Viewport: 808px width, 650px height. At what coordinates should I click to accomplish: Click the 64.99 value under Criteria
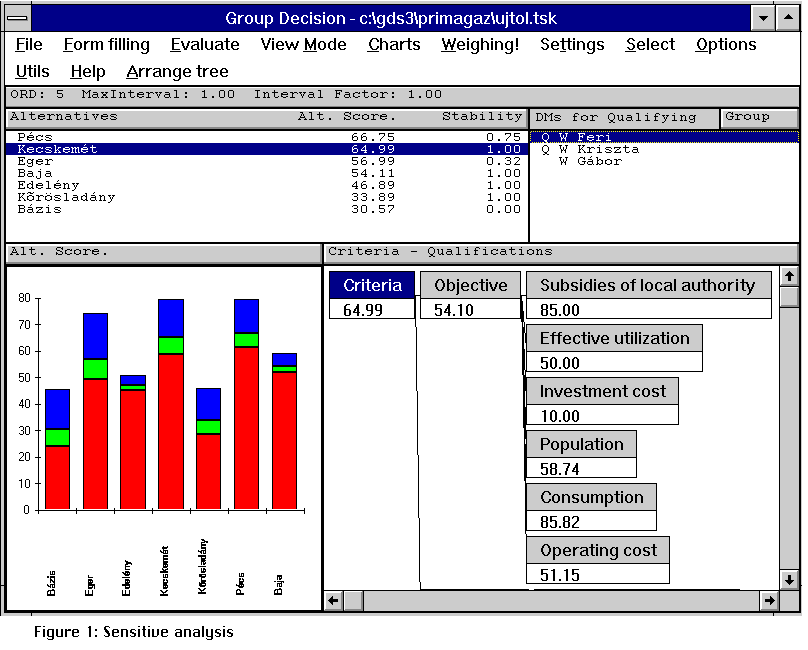click(372, 310)
